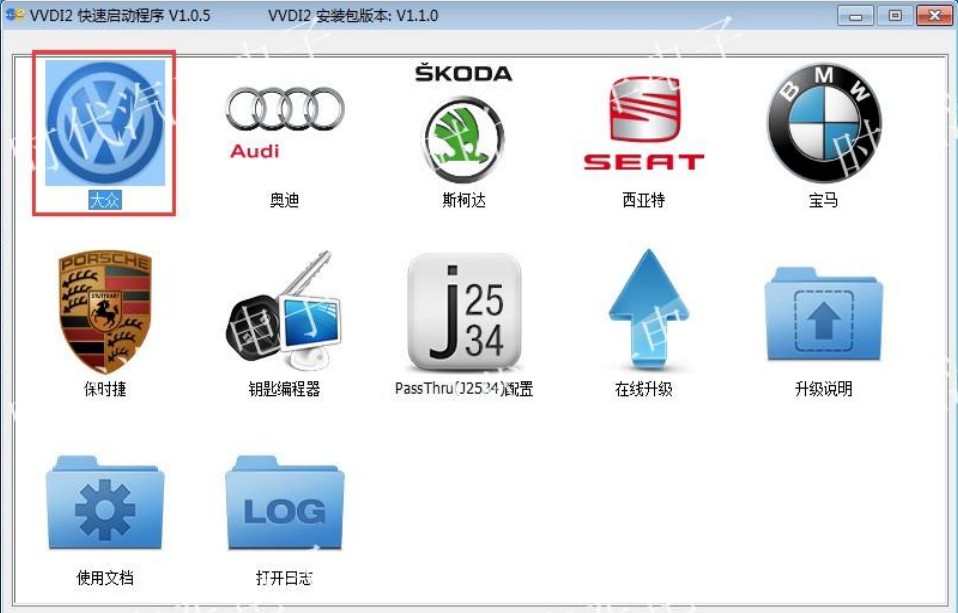
Task: Open the Škoda logo icon
Action: (x=464, y=123)
